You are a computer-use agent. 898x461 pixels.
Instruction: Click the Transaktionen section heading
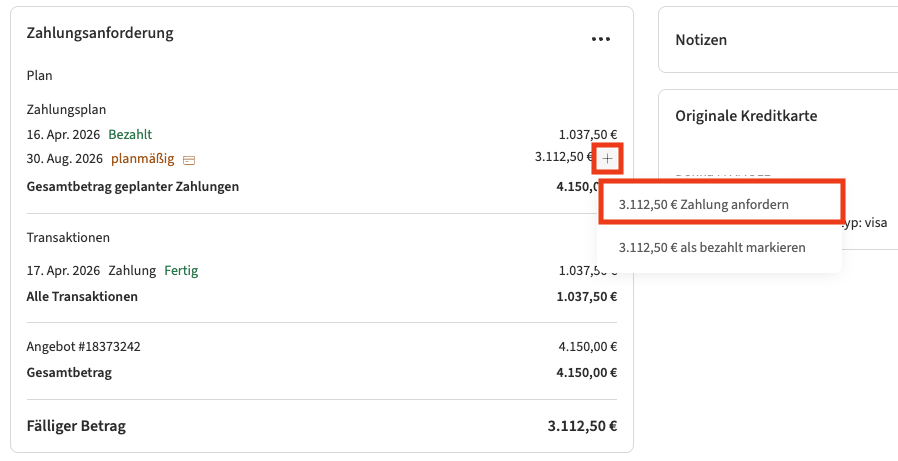pyautogui.click(x=68, y=238)
